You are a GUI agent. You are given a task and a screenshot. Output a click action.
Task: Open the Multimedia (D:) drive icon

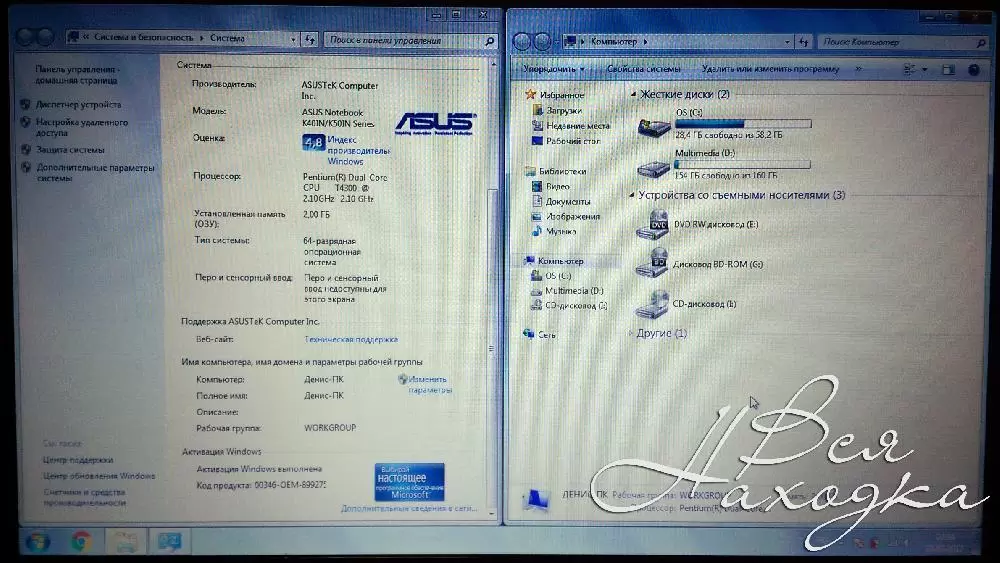(x=654, y=168)
